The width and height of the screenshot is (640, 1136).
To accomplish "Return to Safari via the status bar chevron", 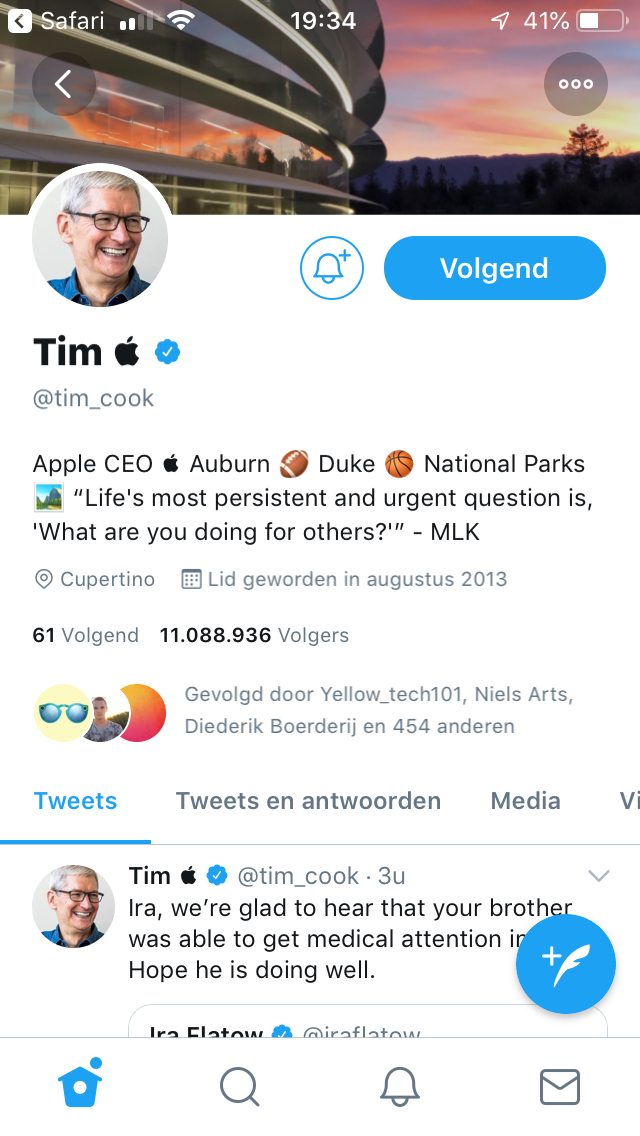I will [x=18, y=20].
